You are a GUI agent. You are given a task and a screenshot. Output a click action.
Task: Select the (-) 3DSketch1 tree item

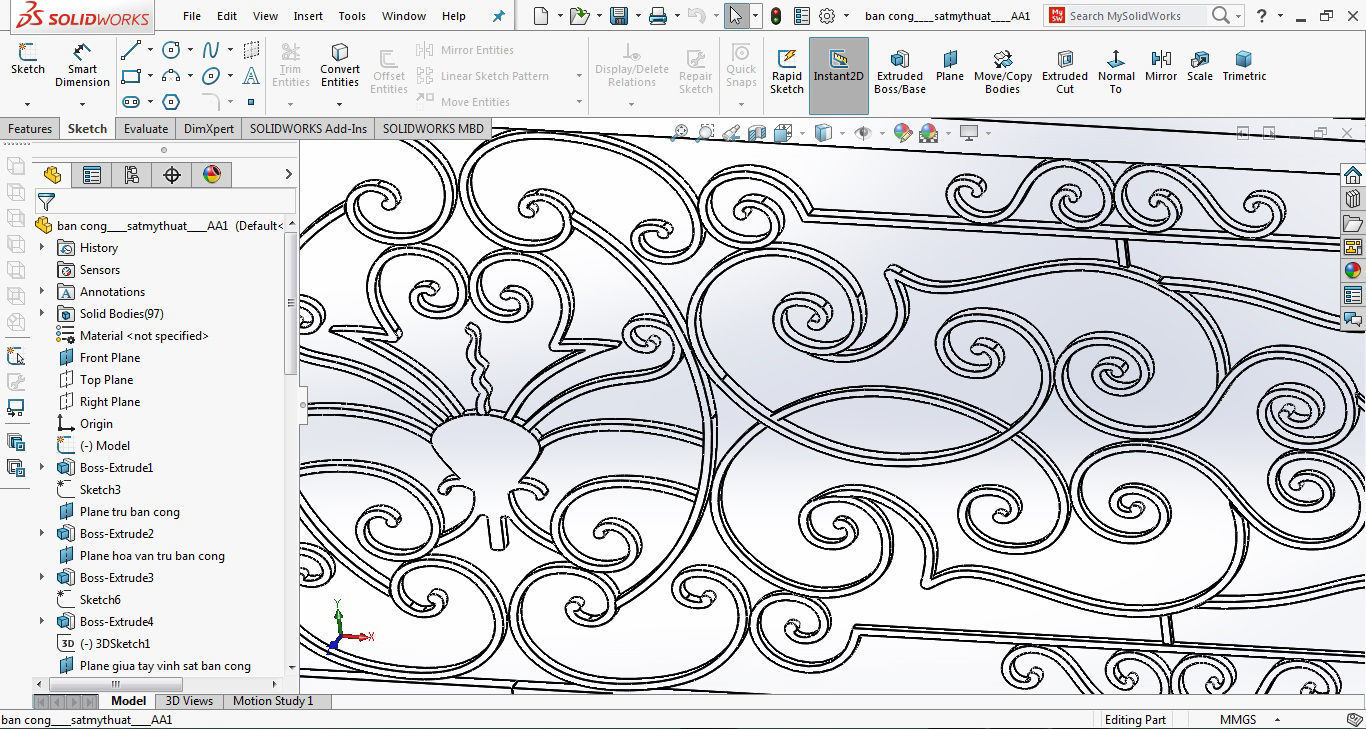[104, 644]
